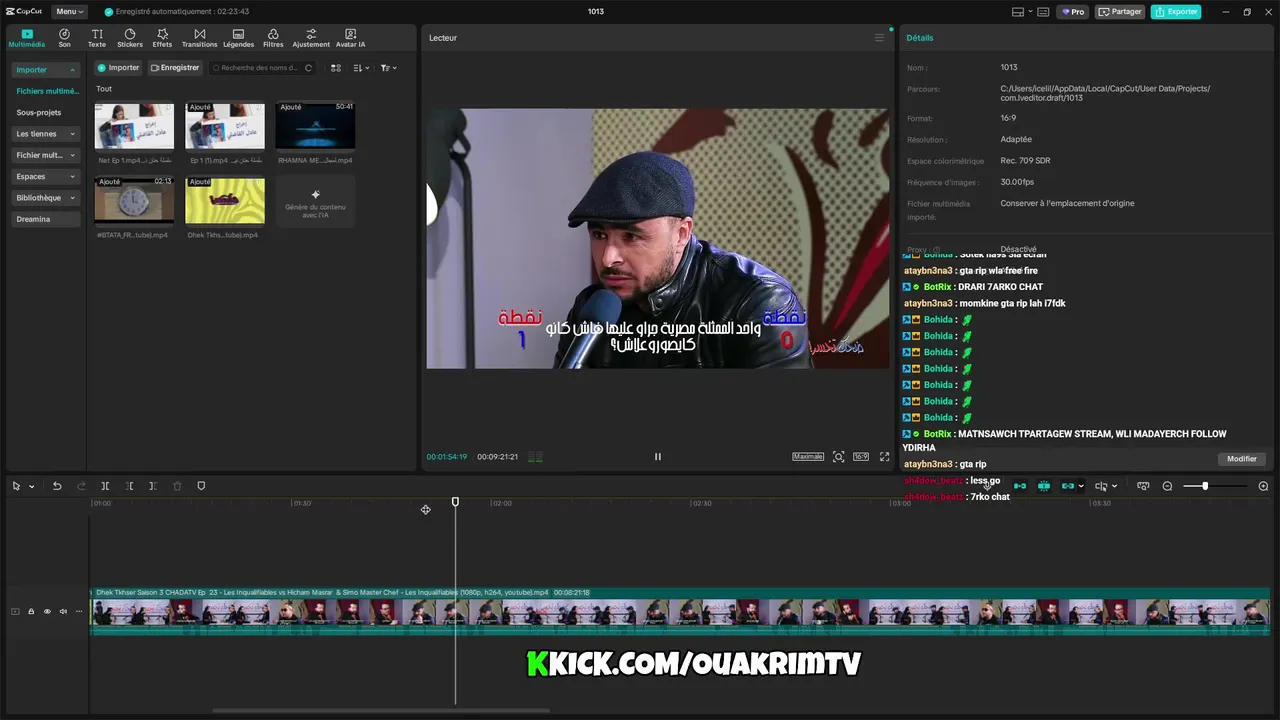
Task: Open the Filtres panel
Action: 273,38
